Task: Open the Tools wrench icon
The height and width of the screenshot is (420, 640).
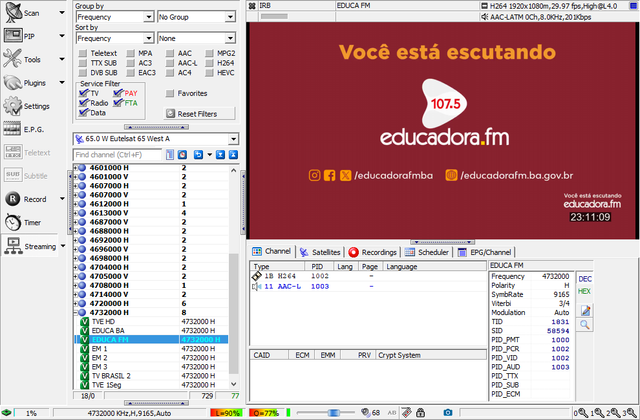Action: [13, 59]
